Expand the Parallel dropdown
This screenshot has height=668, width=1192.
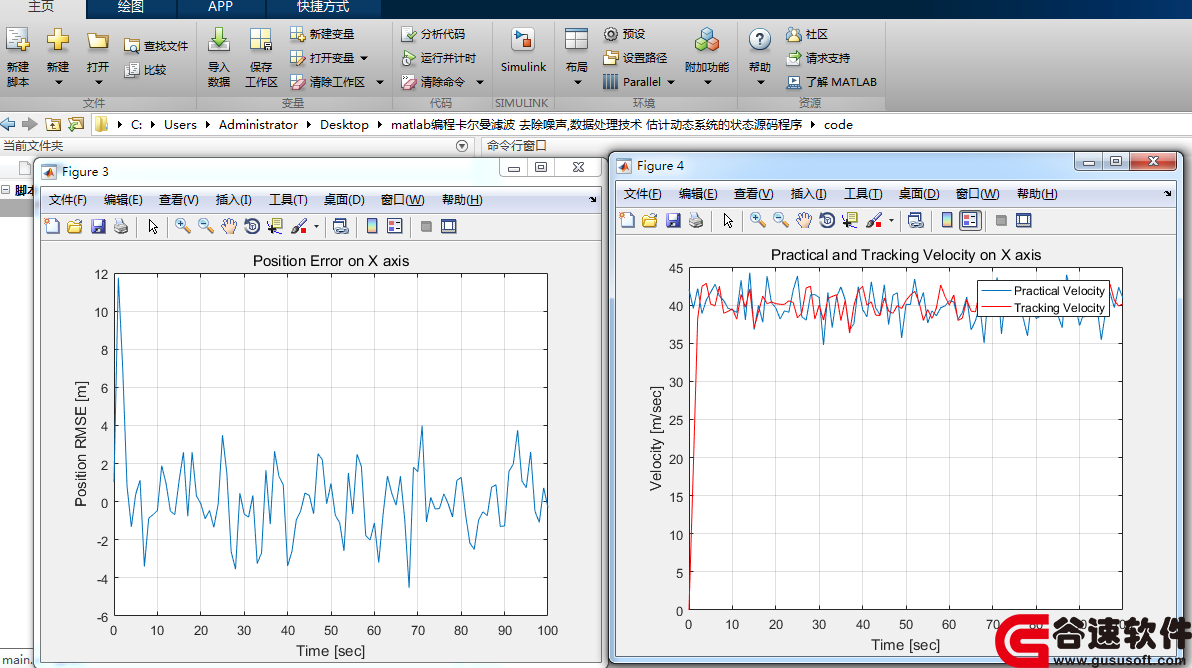[x=670, y=82]
